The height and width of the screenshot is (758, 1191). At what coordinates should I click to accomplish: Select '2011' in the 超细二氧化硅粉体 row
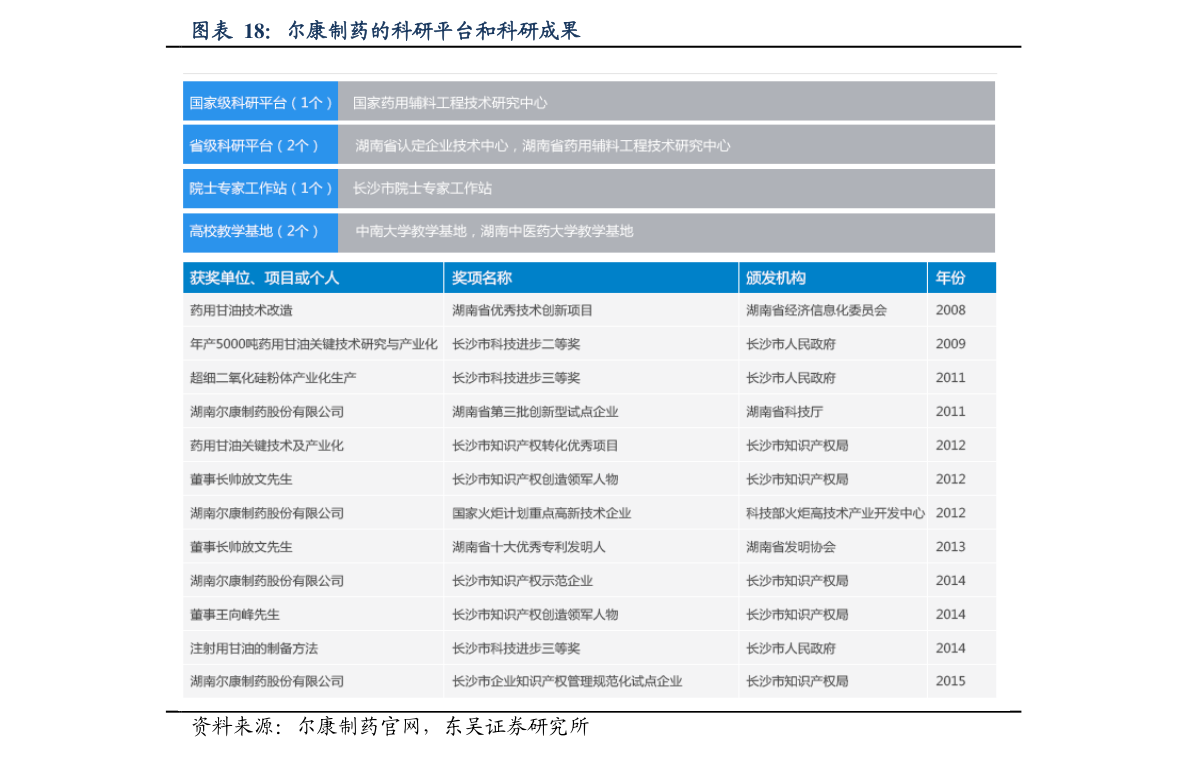[x=950, y=377]
